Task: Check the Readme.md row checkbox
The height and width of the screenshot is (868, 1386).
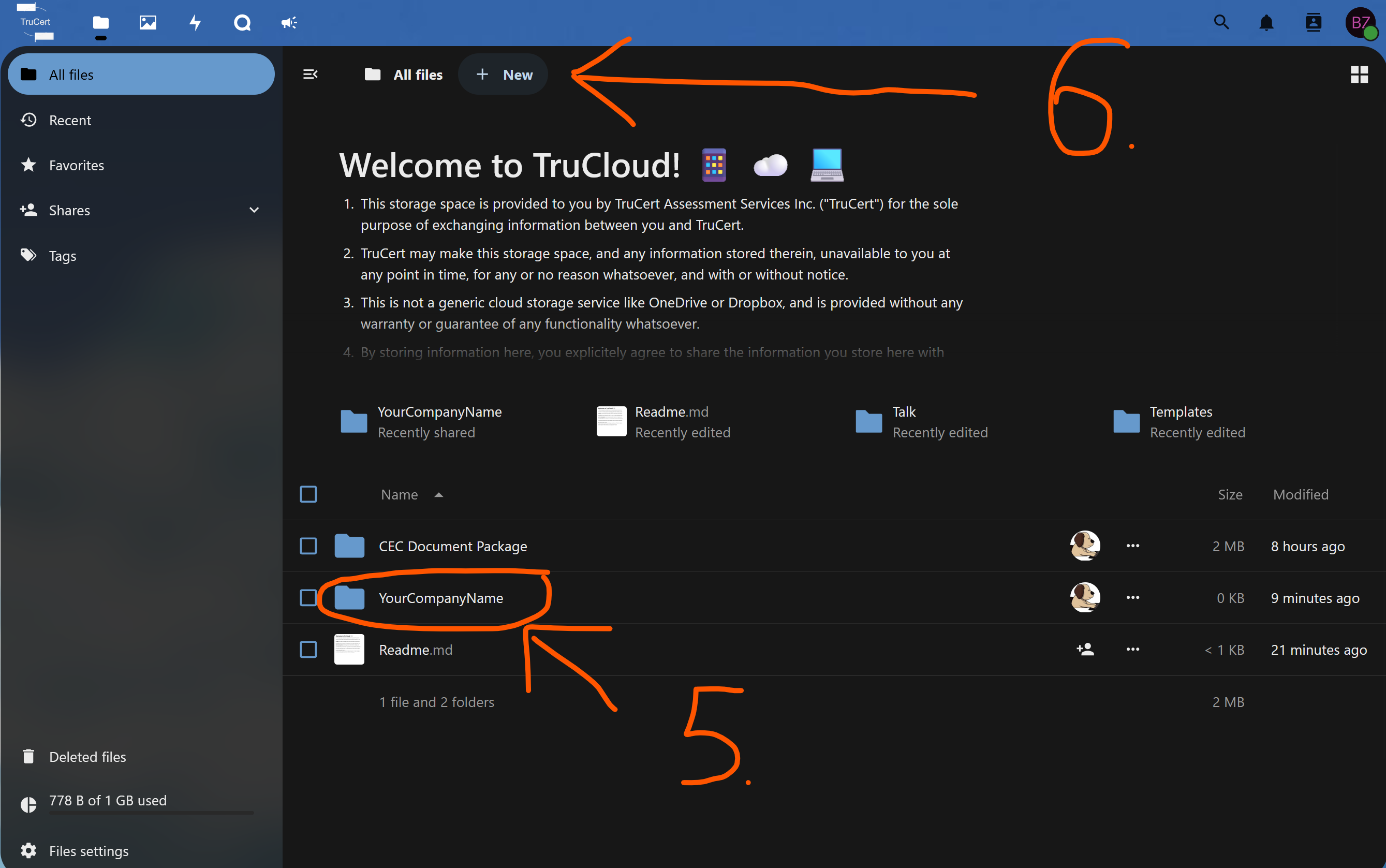Action: 308,649
